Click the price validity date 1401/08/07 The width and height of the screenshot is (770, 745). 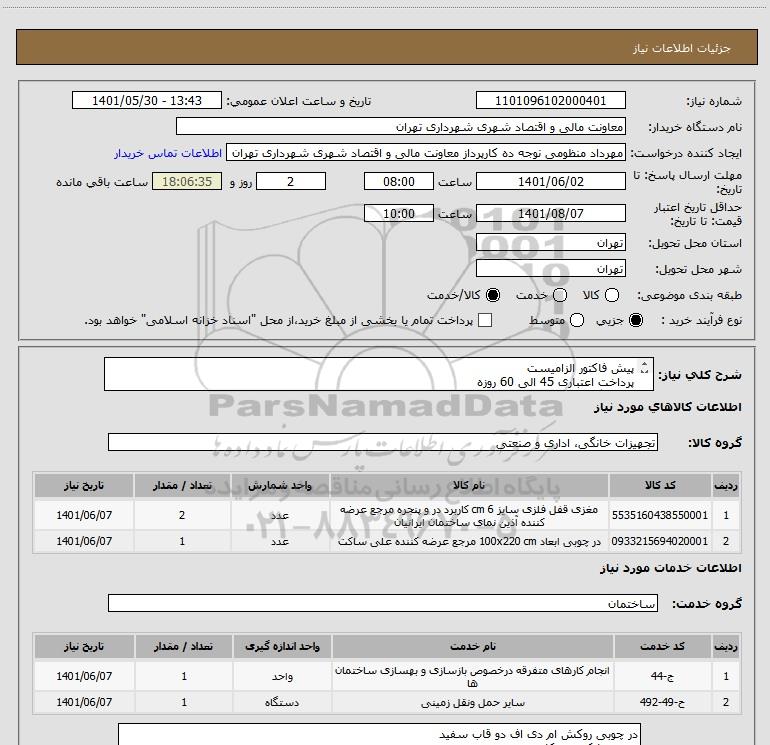point(550,213)
